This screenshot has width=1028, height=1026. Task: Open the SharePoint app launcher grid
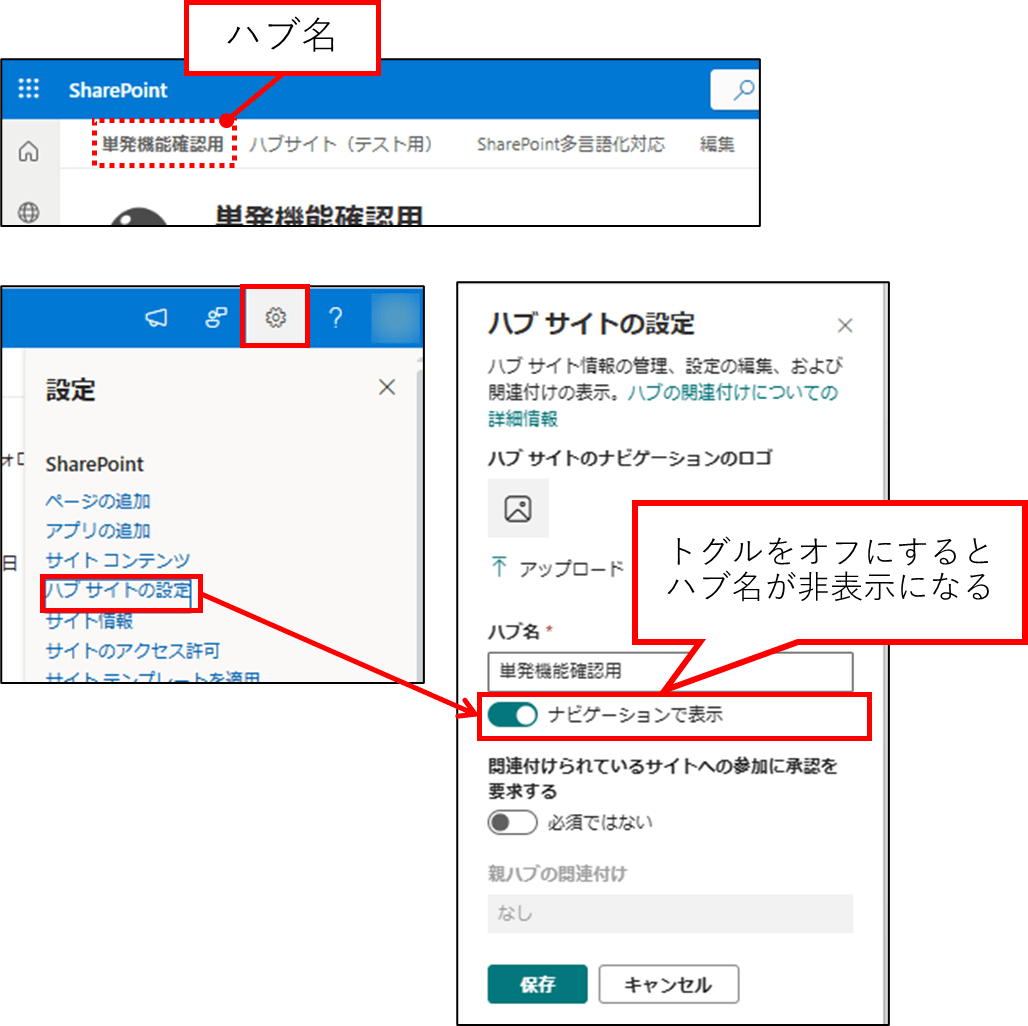29,90
